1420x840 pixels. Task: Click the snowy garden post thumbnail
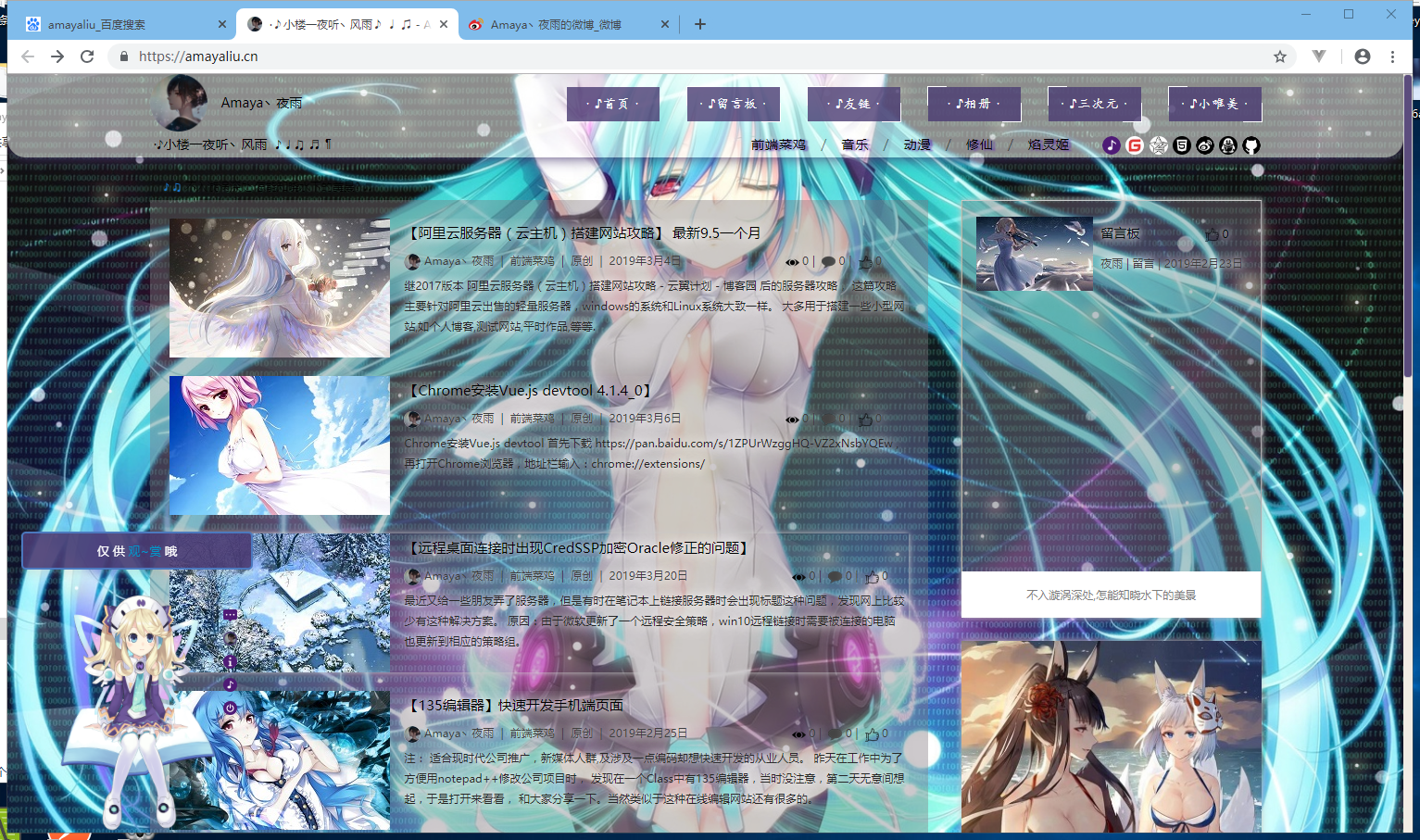coord(280,603)
